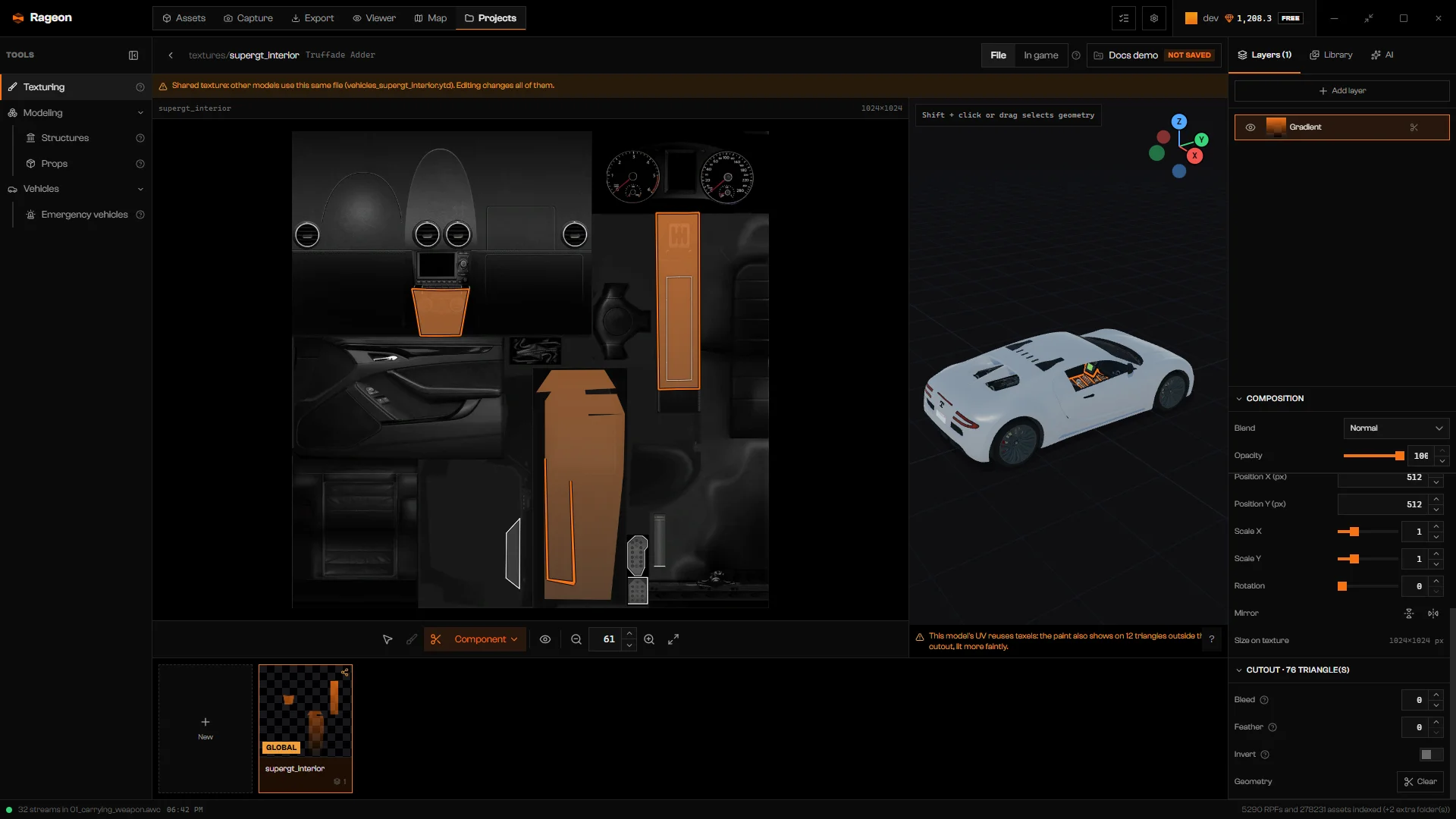Switch the preview to File mode
Image resolution: width=1456 pixels, height=819 pixels.
tap(998, 55)
